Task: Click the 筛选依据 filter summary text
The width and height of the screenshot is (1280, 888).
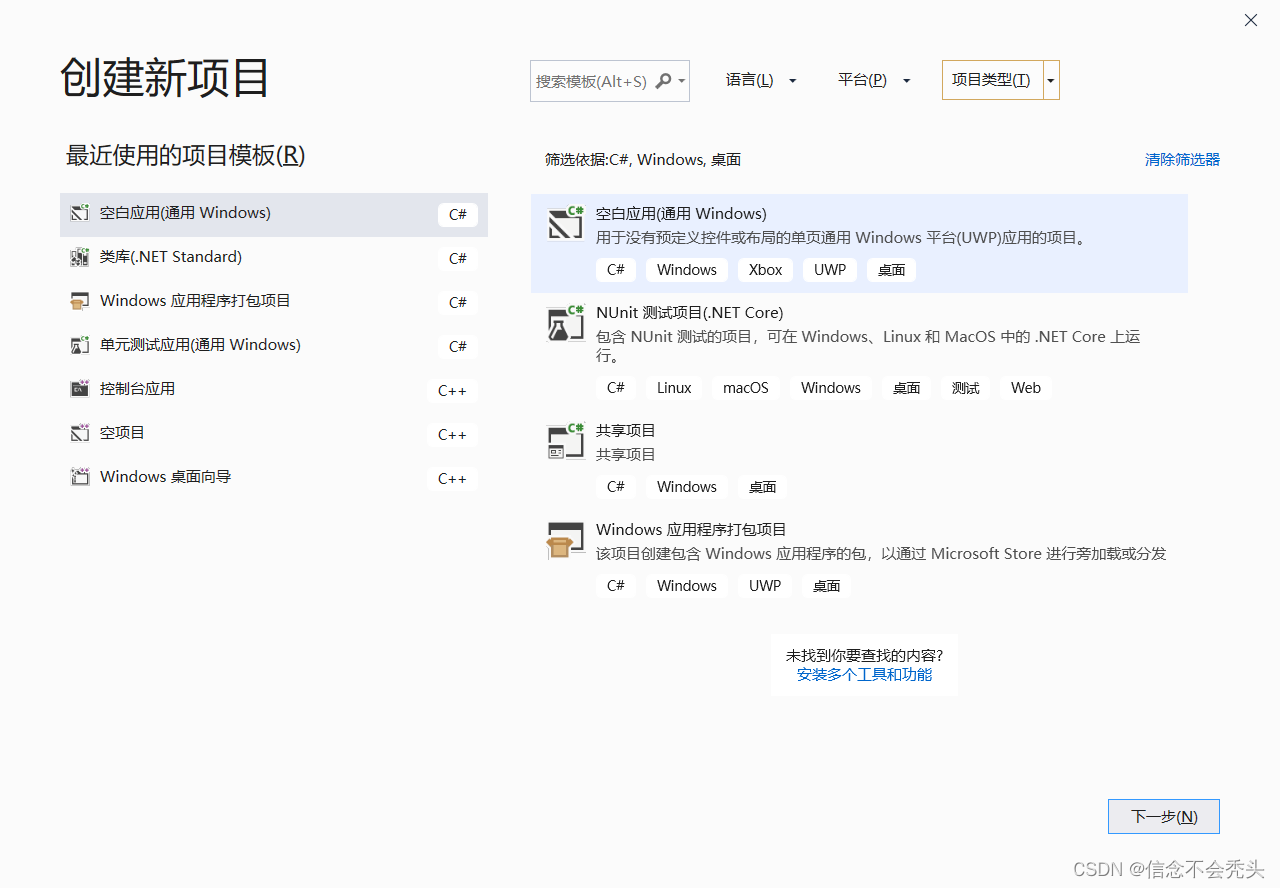Action: pos(643,159)
